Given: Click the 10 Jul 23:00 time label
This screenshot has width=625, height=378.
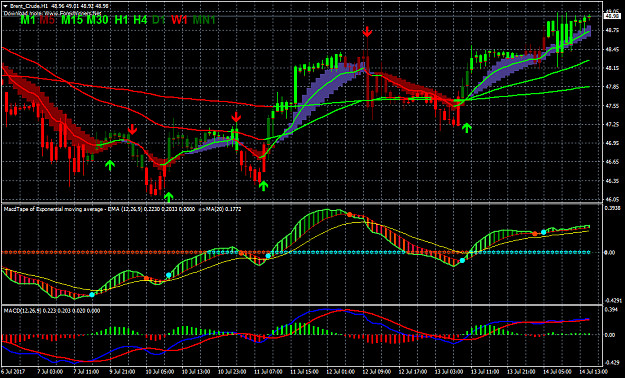Looking at the screenshot, I should coord(232,372).
